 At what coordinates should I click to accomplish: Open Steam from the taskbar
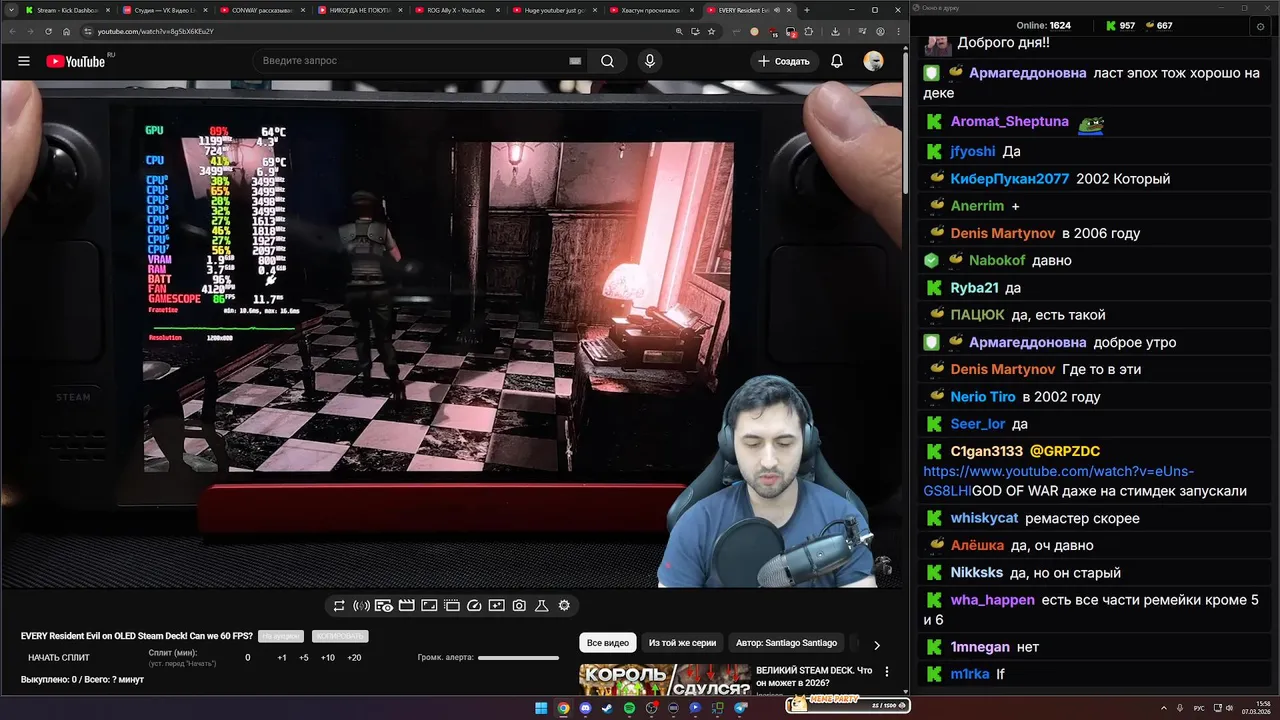(607, 708)
